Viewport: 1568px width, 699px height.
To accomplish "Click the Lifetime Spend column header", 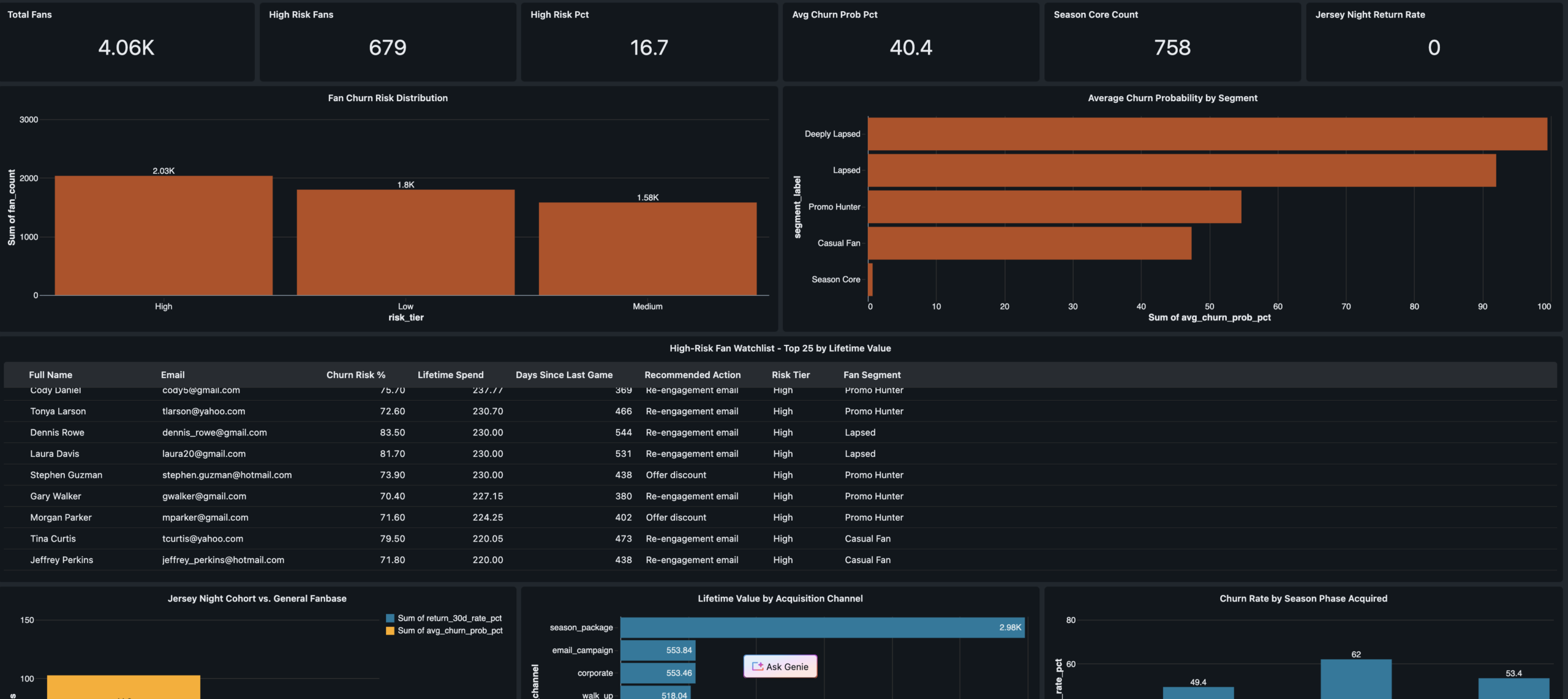I will click(451, 375).
